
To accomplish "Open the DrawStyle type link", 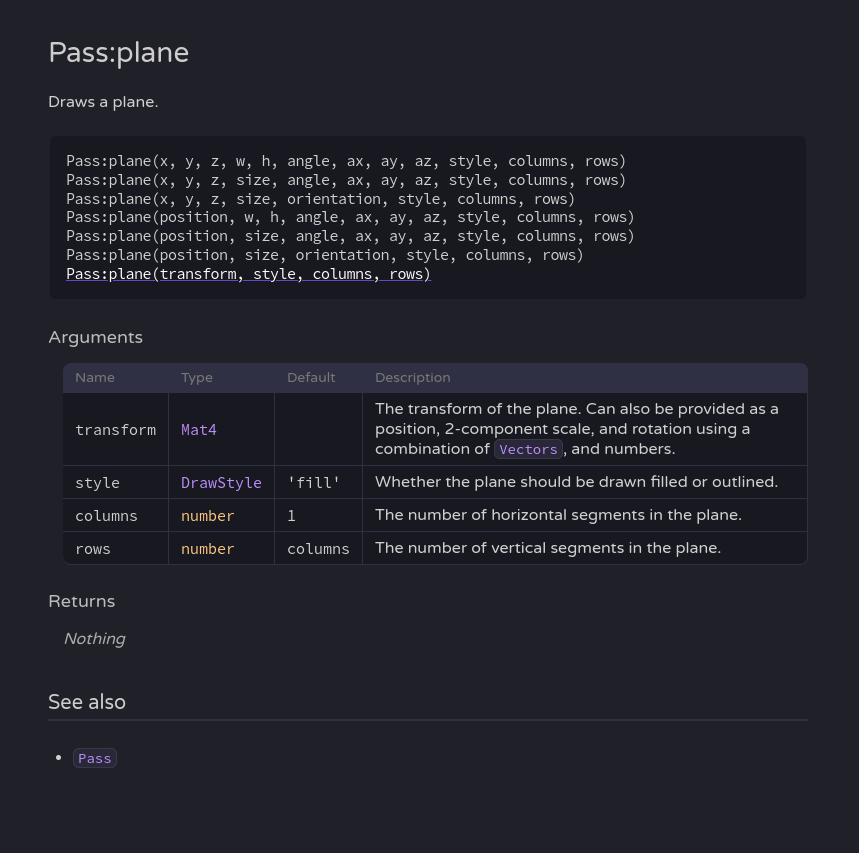I will click(221, 483).
